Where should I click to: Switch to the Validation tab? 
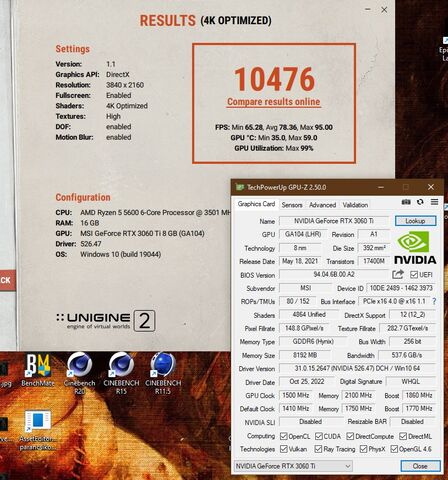355,205
